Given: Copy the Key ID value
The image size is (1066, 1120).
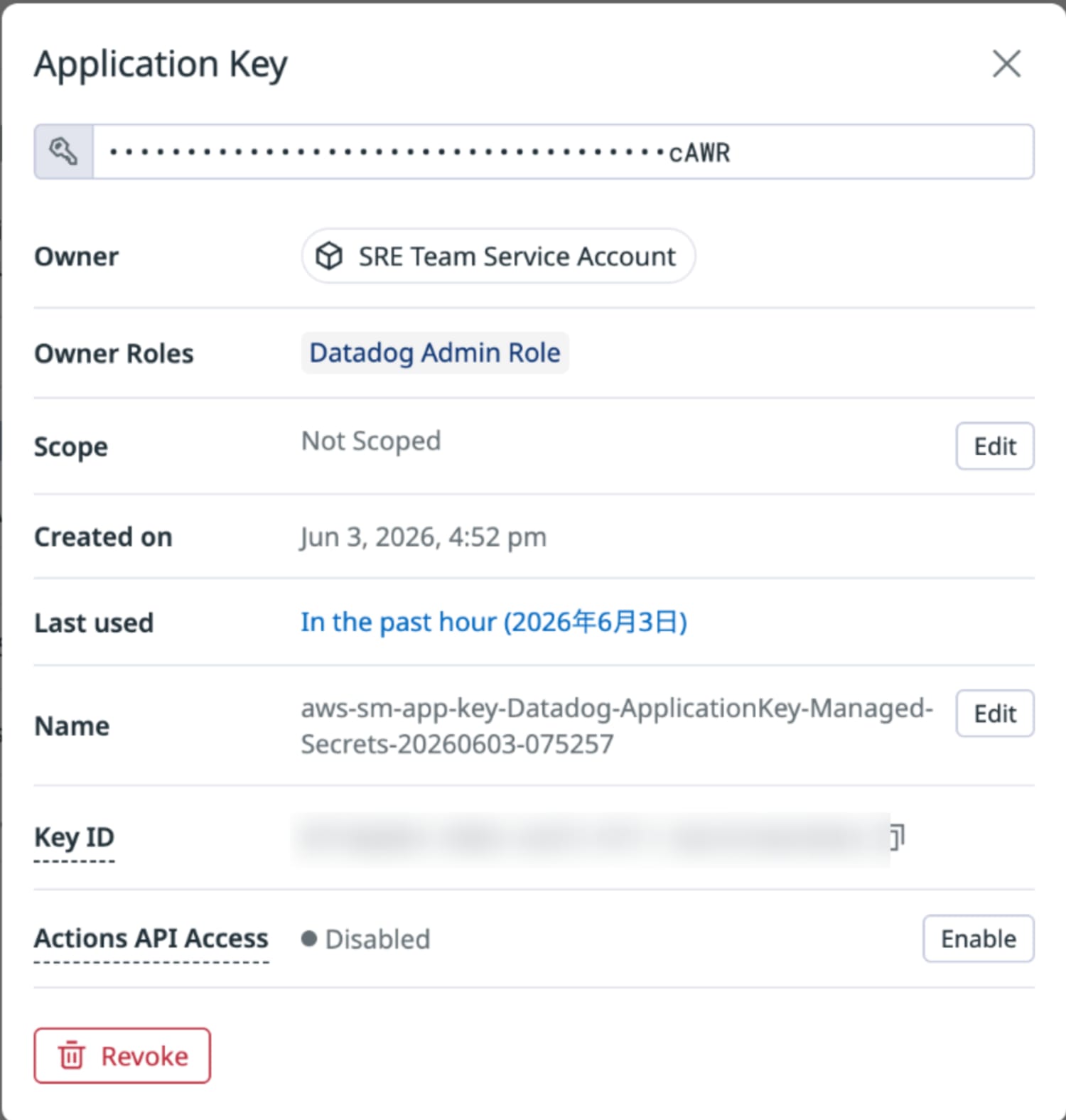Looking at the screenshot, I should point(898,837).
